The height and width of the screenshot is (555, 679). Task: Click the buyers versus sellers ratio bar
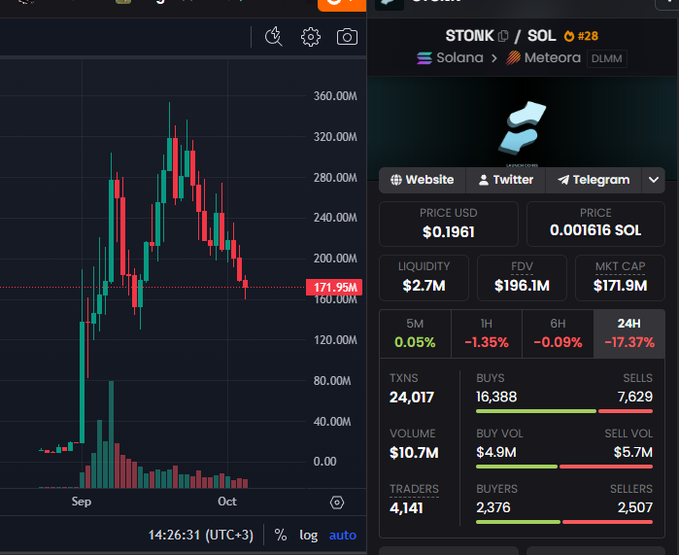tap(564, 522)
